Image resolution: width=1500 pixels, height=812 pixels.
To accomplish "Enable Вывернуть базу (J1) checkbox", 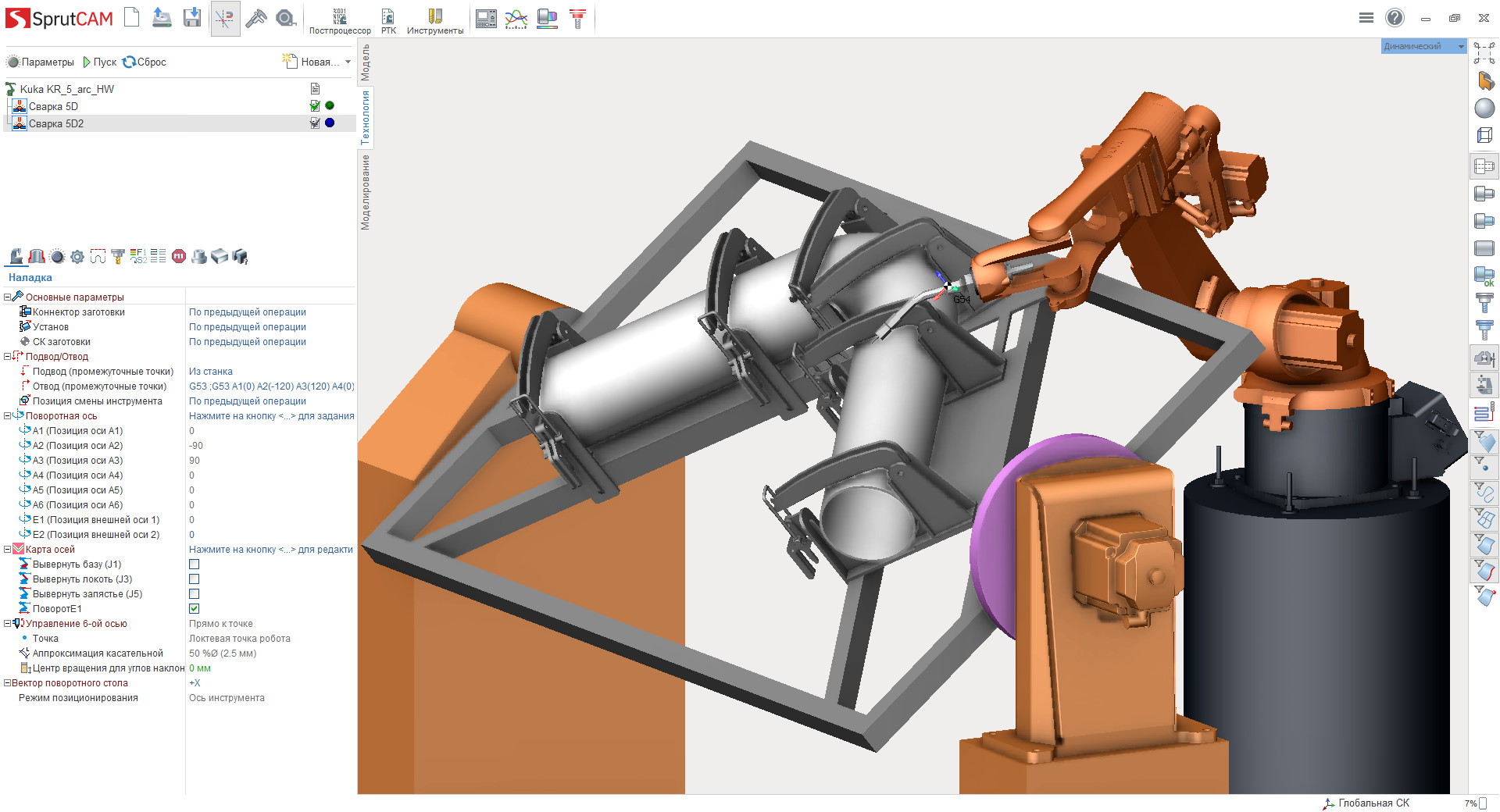I will (195, 564).
